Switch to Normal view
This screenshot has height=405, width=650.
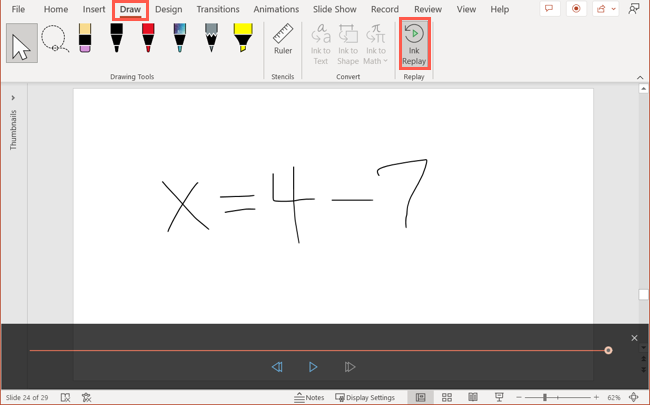[420, 398]
